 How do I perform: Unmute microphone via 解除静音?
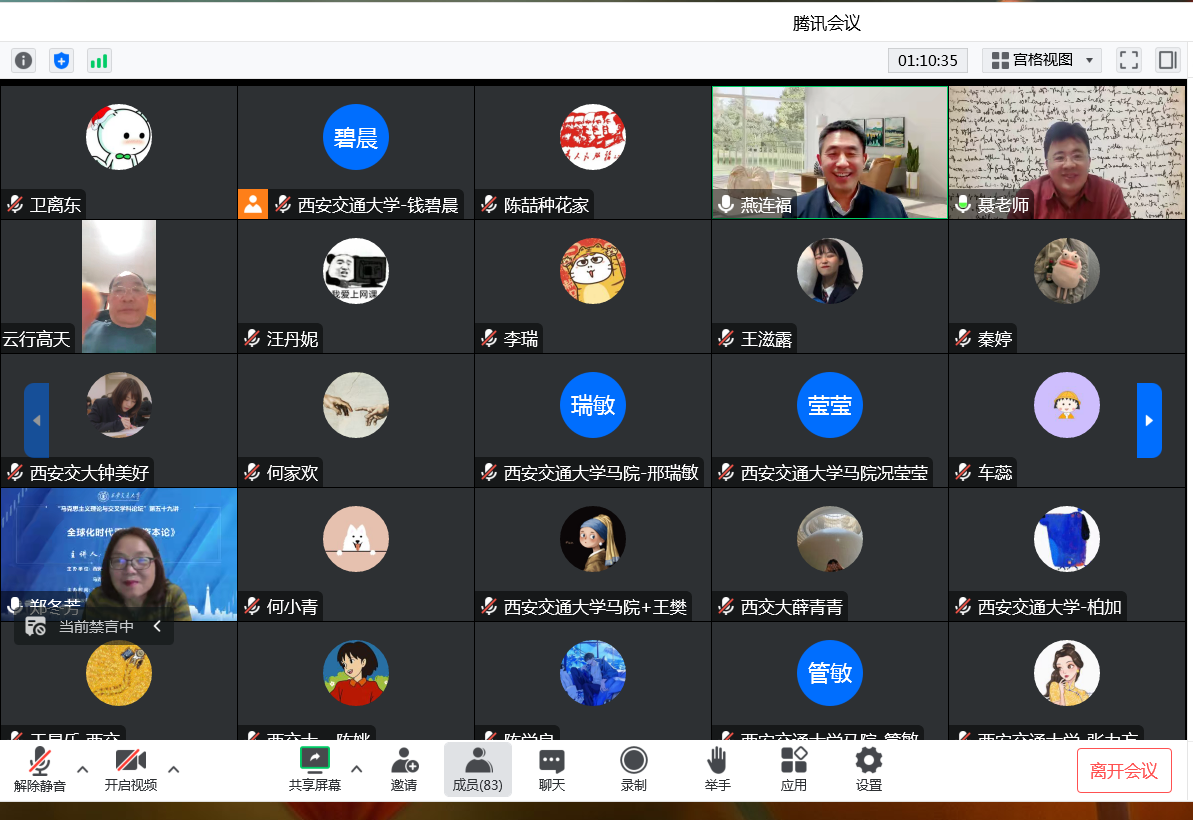click(x=40, y=769)
